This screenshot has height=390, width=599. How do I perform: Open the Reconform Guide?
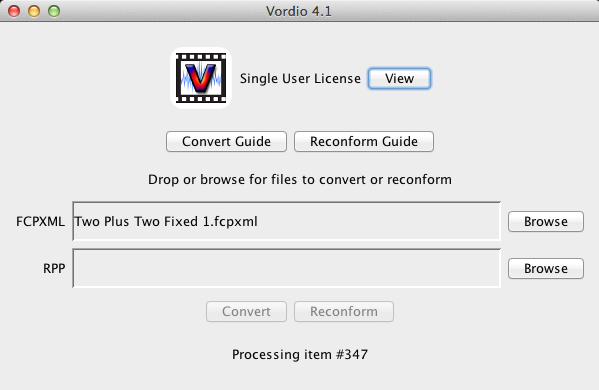click(x=364, y=141)
